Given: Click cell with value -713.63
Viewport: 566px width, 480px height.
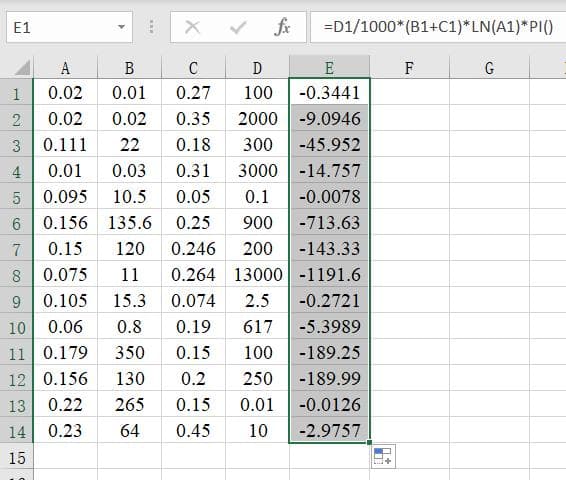Looking at the screenshot, I should [x=329, y=223].
